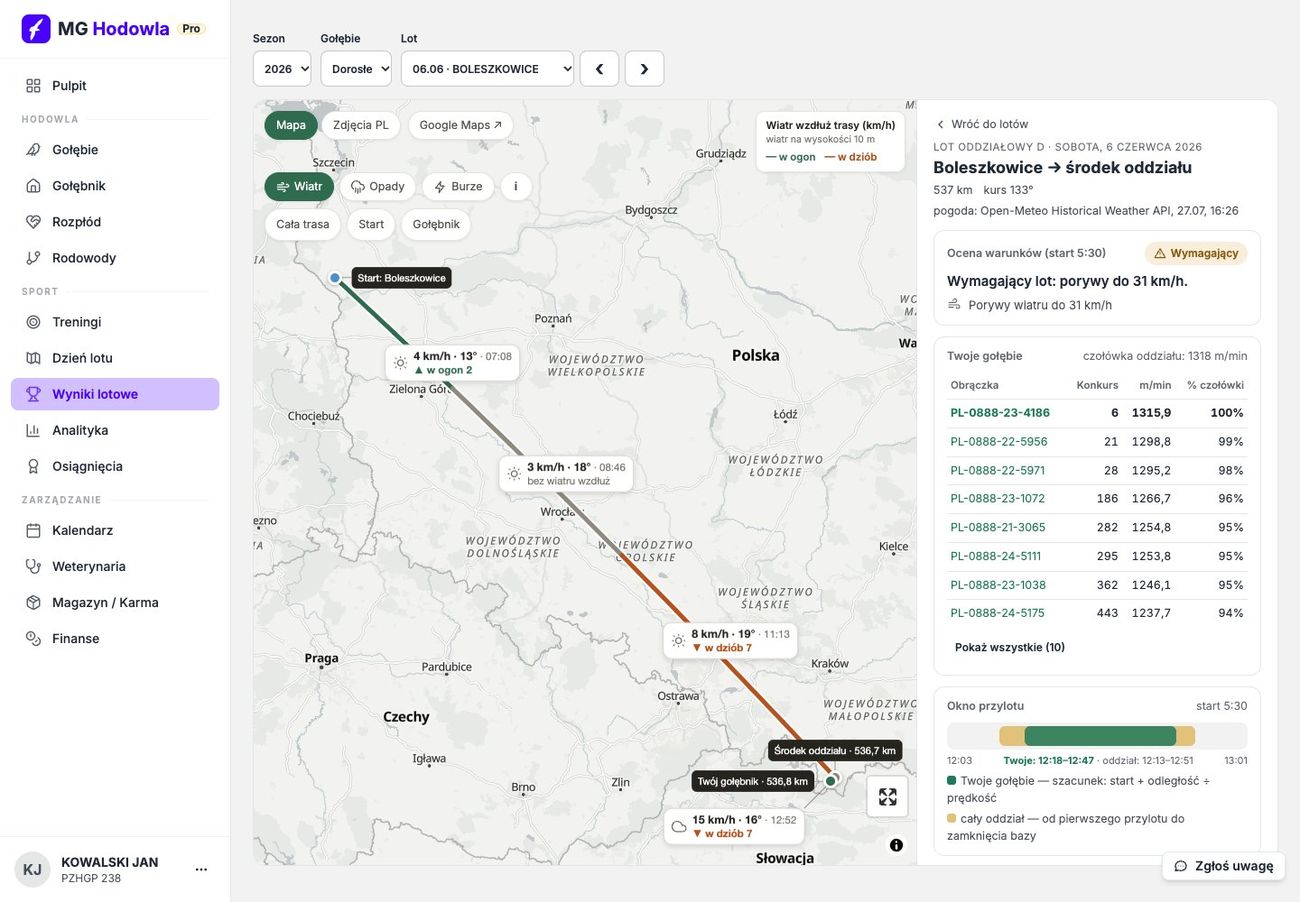Open user menu three dots beside Kowalski Jan
Image resolution: width=1300 pixels, height=902 pixels.
201,869
